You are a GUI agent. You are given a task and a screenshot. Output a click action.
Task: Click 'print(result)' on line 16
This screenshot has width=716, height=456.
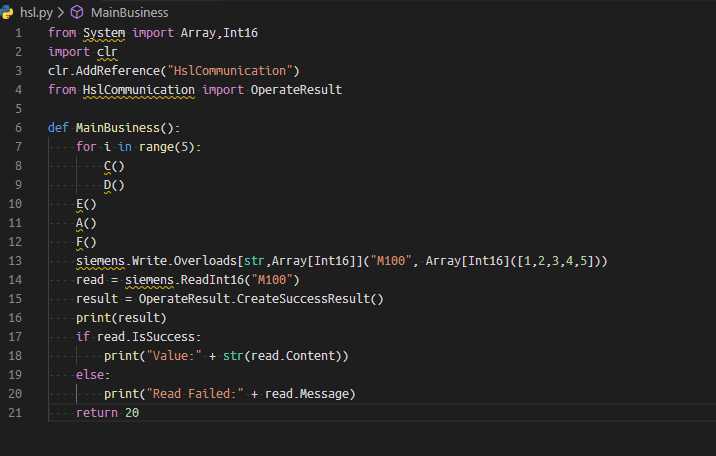coord(121,318)
